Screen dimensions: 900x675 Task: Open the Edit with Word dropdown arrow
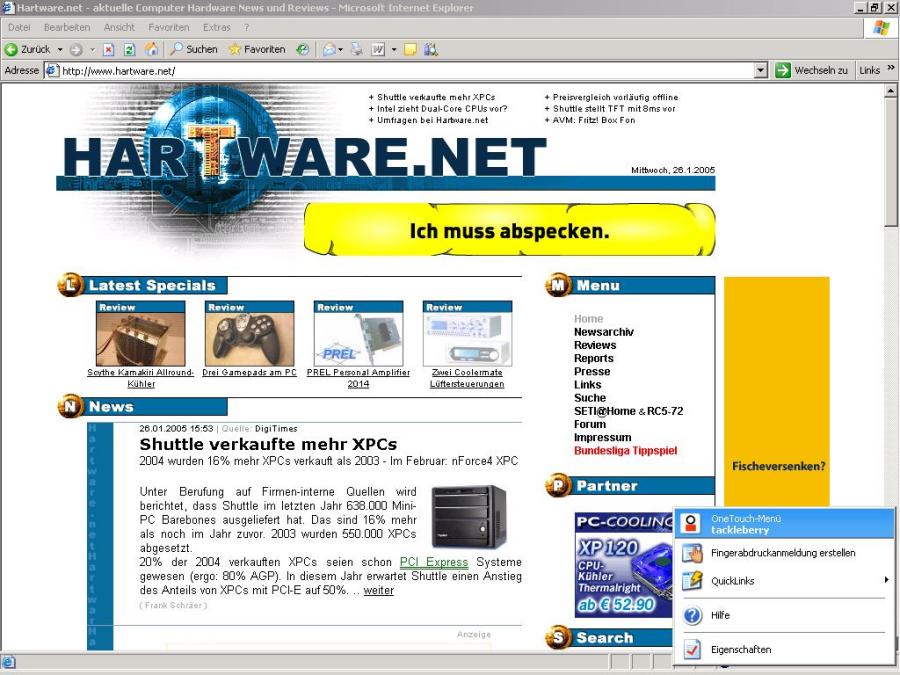point(394,50)
